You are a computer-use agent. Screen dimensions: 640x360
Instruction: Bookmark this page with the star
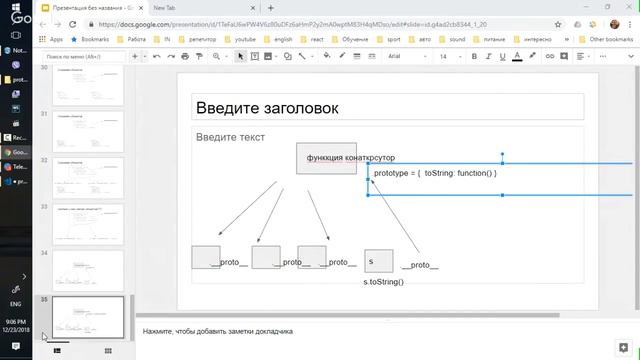[x=558, y=24]
